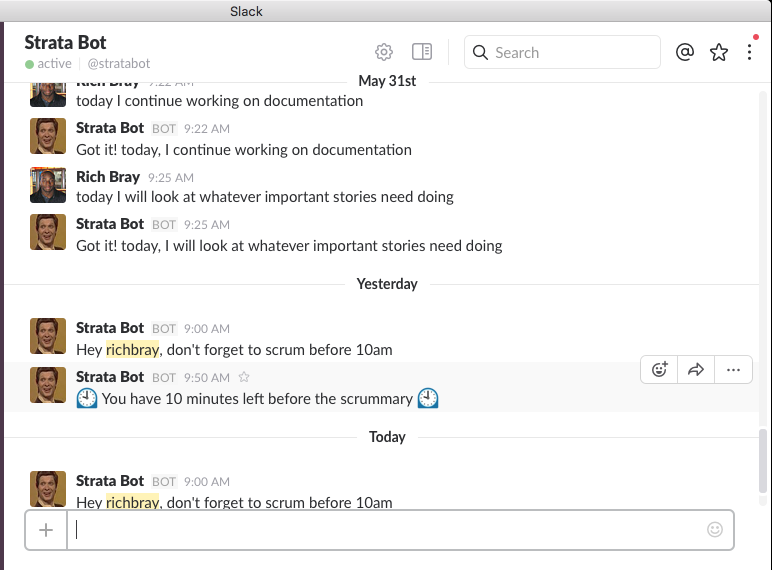
Task: Click richbray mention in today's message
Action: 132,503
